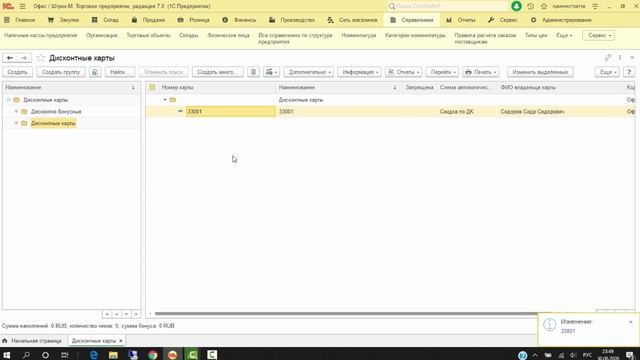Collapse the root Дисконтные карты tree node
Image resolution: width=640 pixels, height=360 pixels.
click(9, 100)
